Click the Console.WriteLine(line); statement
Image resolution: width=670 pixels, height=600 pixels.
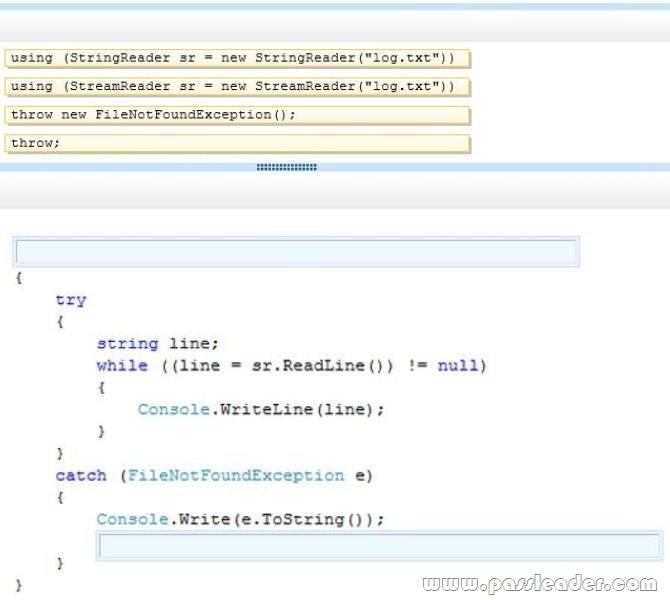click(x=261, y=409)
